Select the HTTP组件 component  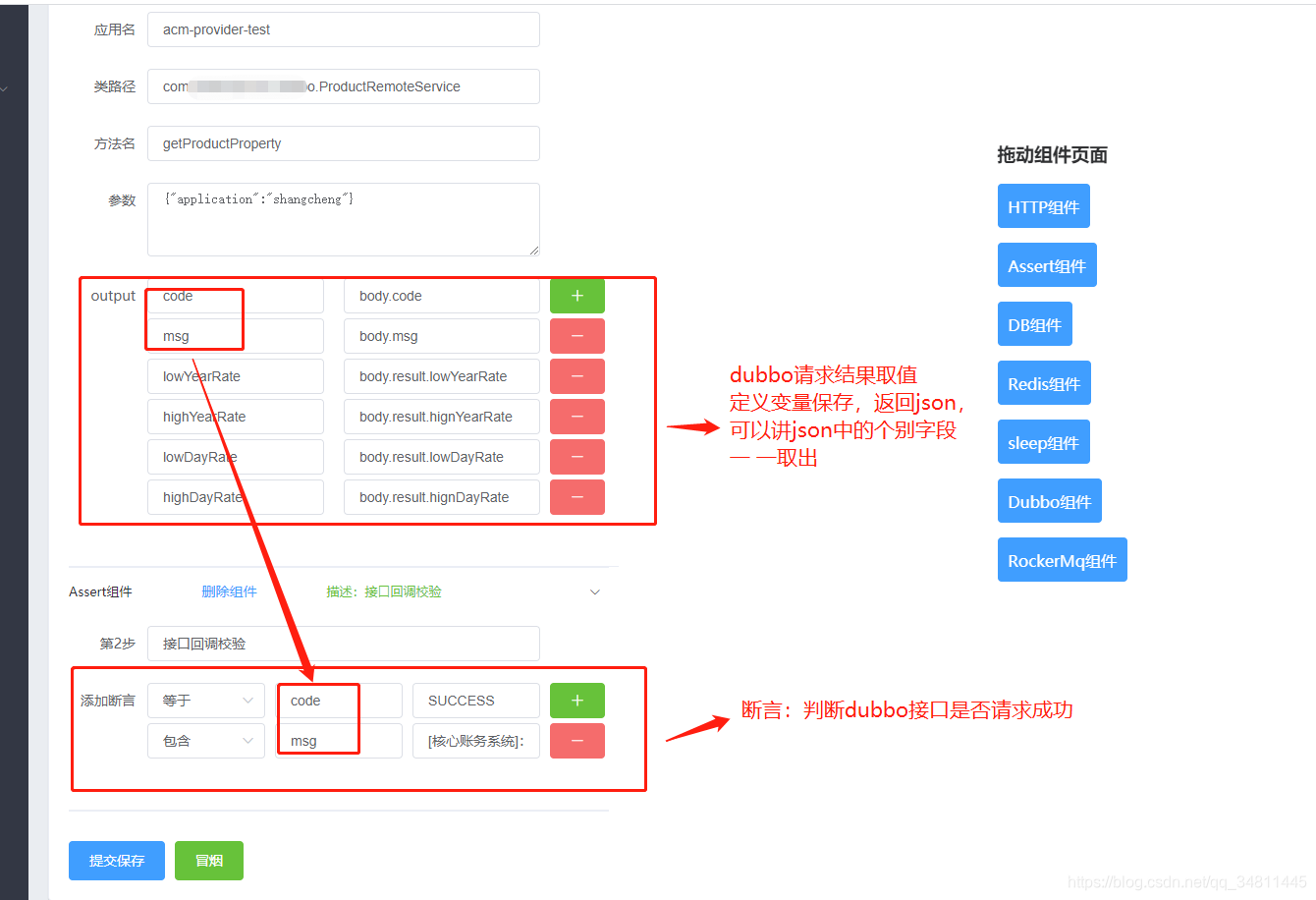point(1043,206)
